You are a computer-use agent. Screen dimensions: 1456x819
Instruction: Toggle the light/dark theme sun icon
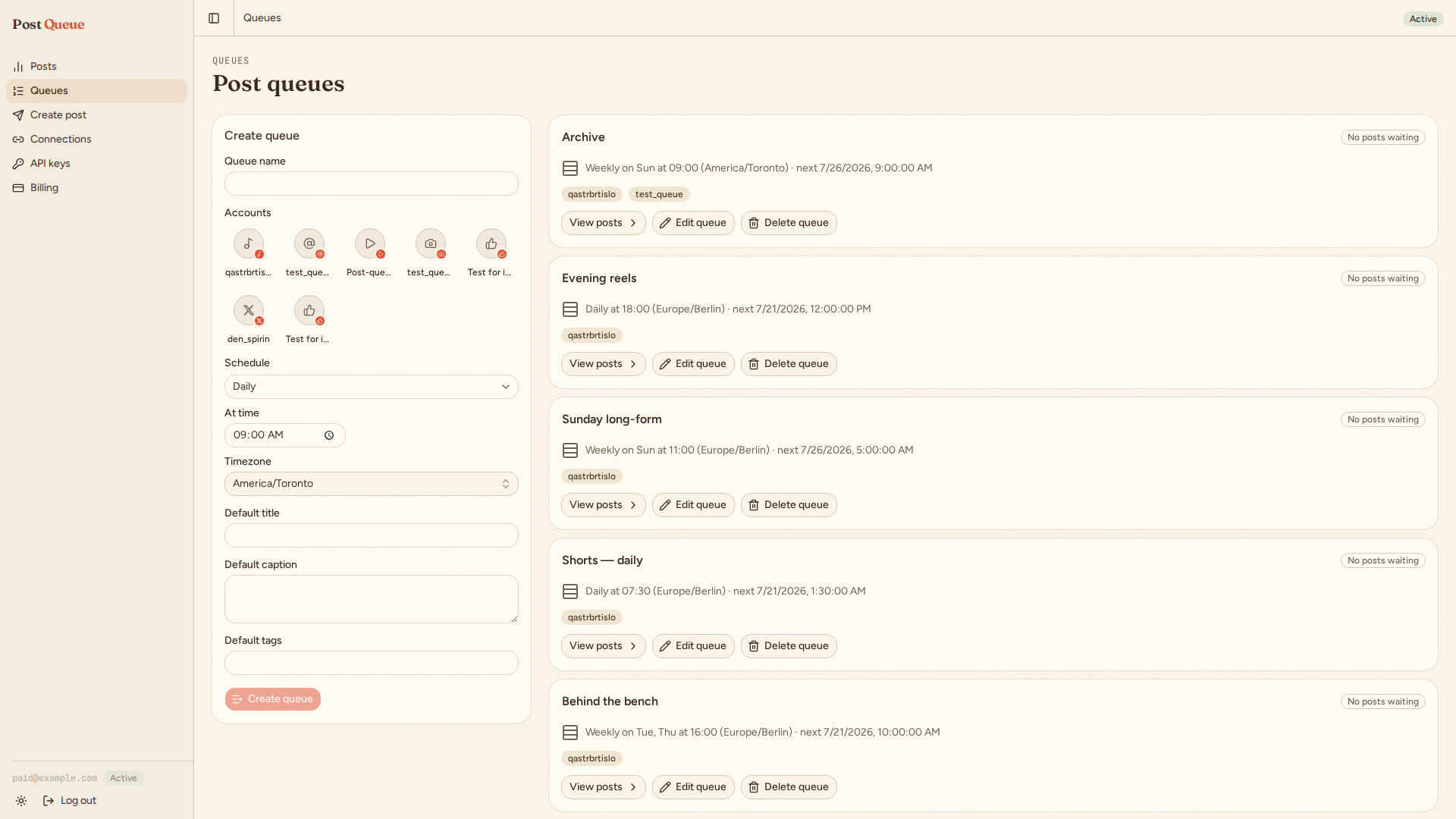[21, 801]
